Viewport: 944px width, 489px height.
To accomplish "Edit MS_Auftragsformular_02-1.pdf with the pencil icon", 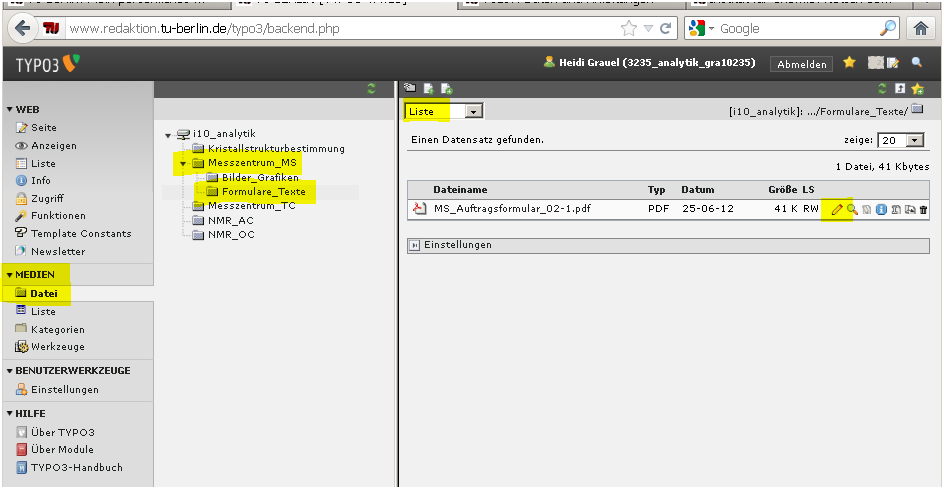I will click(x=837, y=210).
